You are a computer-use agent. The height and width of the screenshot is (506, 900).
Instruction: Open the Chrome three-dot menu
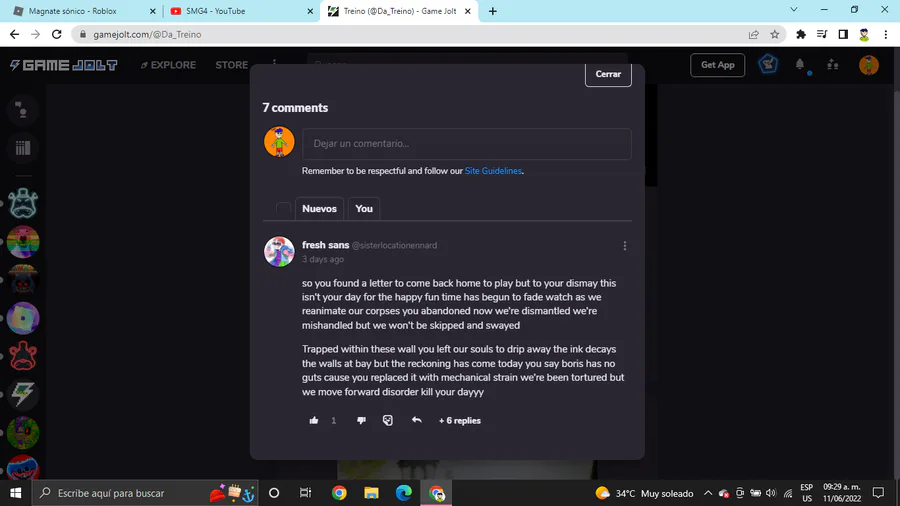point(886,34)
